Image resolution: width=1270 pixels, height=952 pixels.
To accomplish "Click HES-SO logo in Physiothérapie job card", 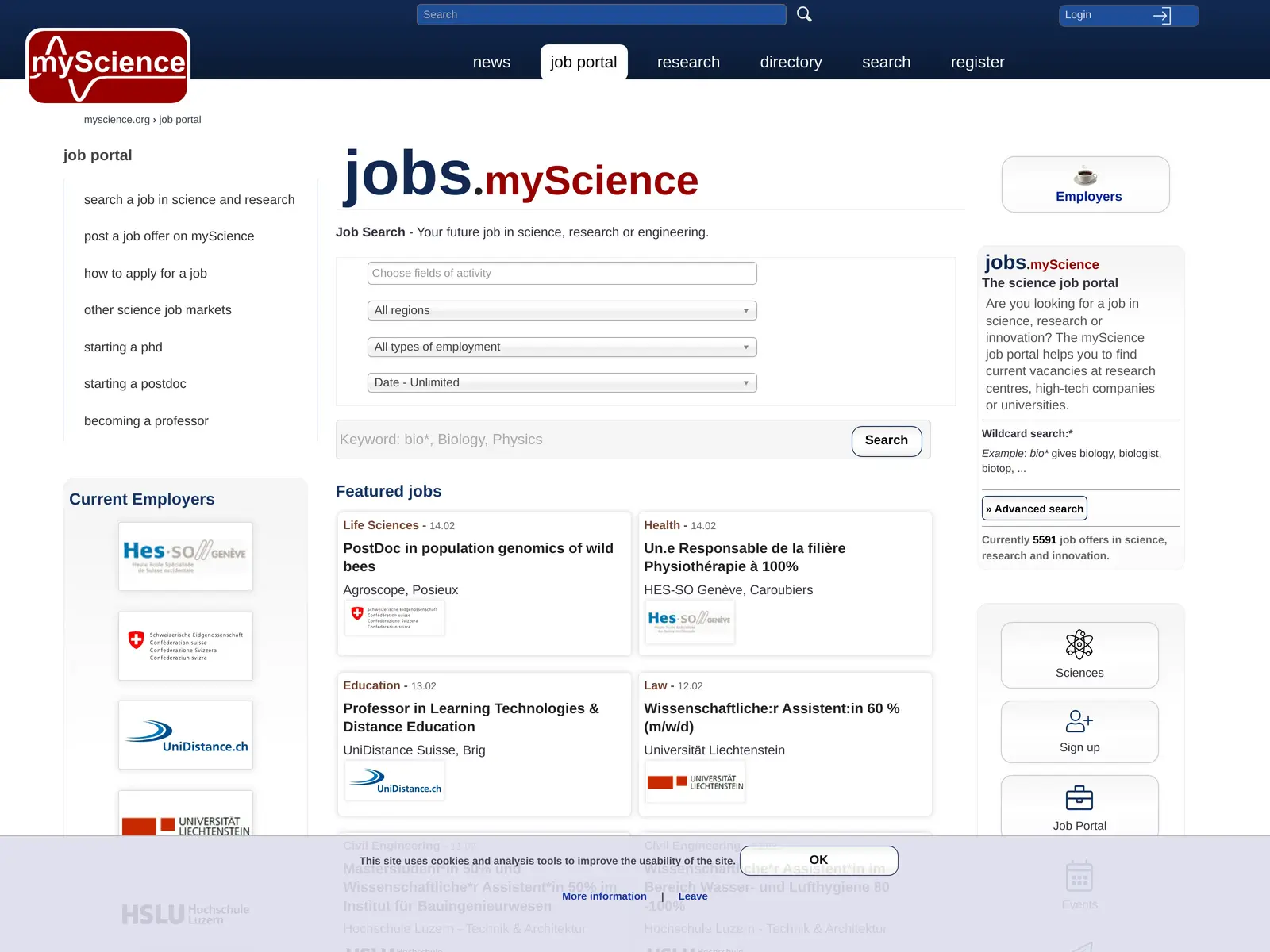I will coord(690,620).
